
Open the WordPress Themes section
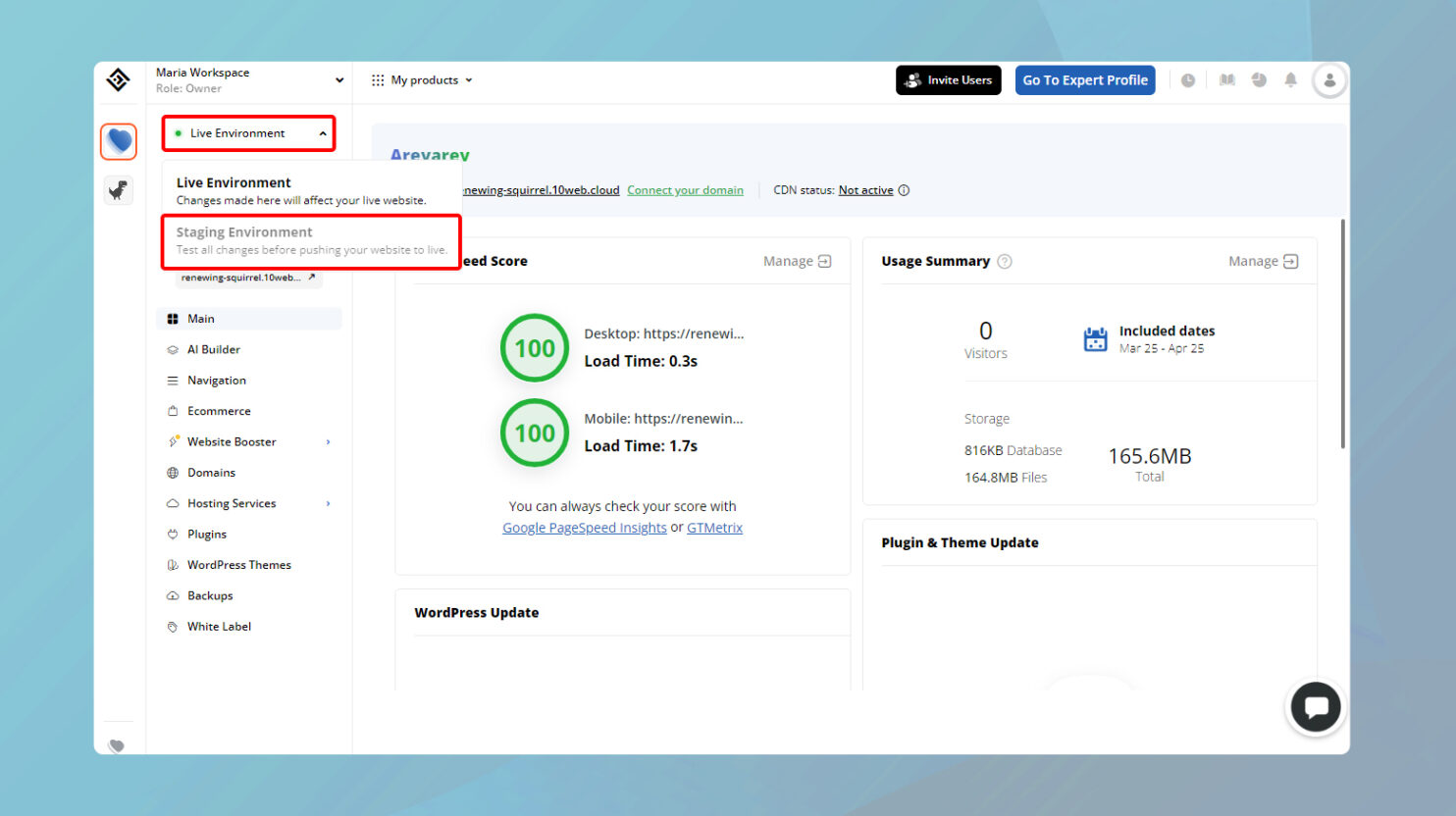(x=238, y=564)
